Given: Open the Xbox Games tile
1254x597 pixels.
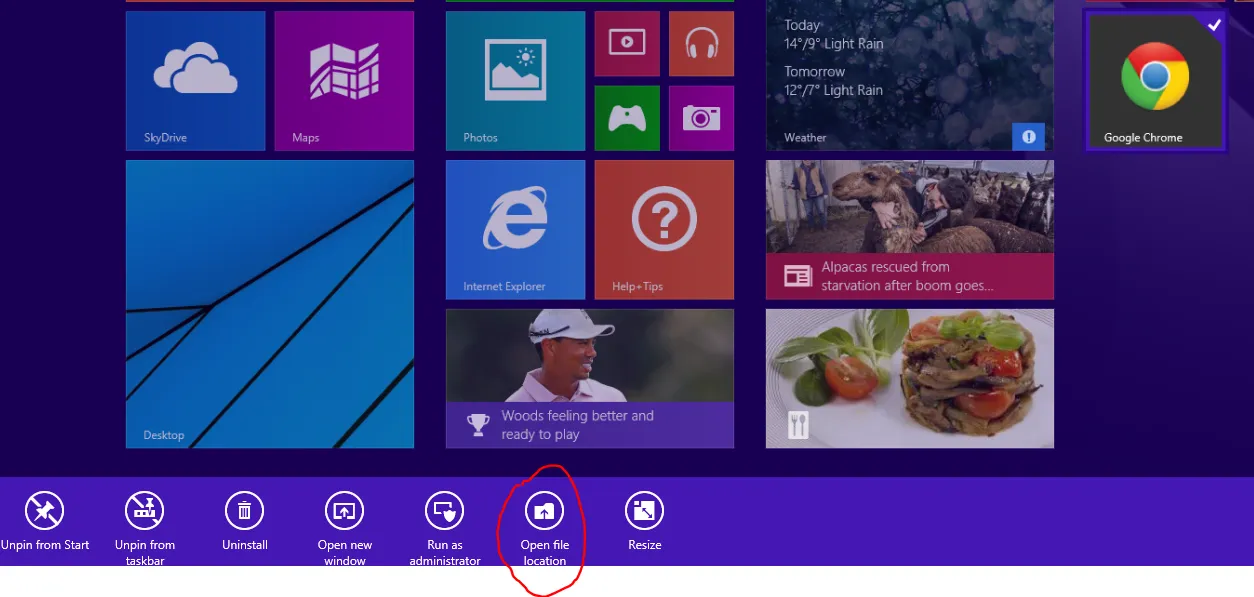Looking at the screenshot, I should pos(627,118).
